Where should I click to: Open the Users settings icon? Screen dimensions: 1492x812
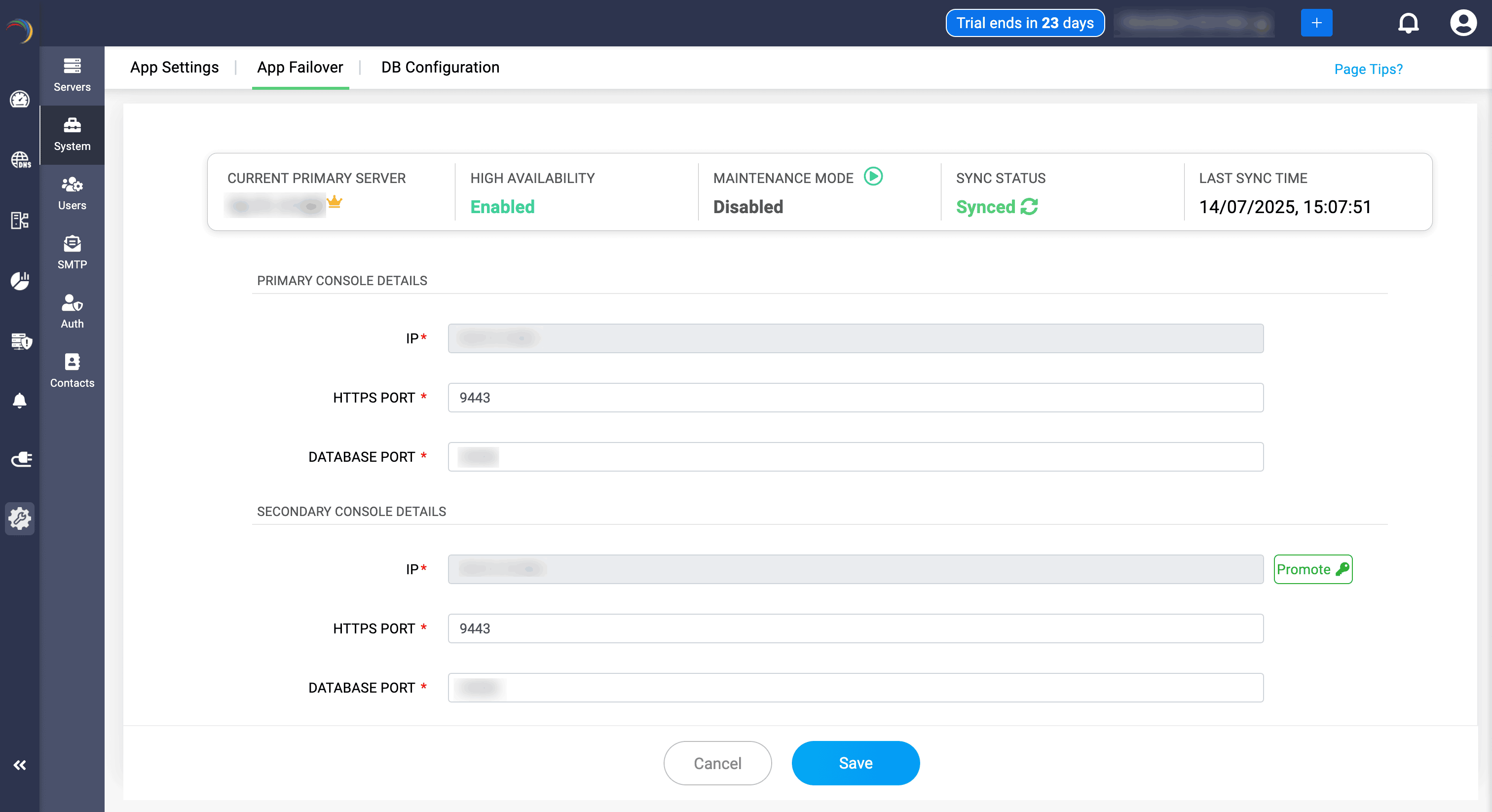(x=72, y=193)
